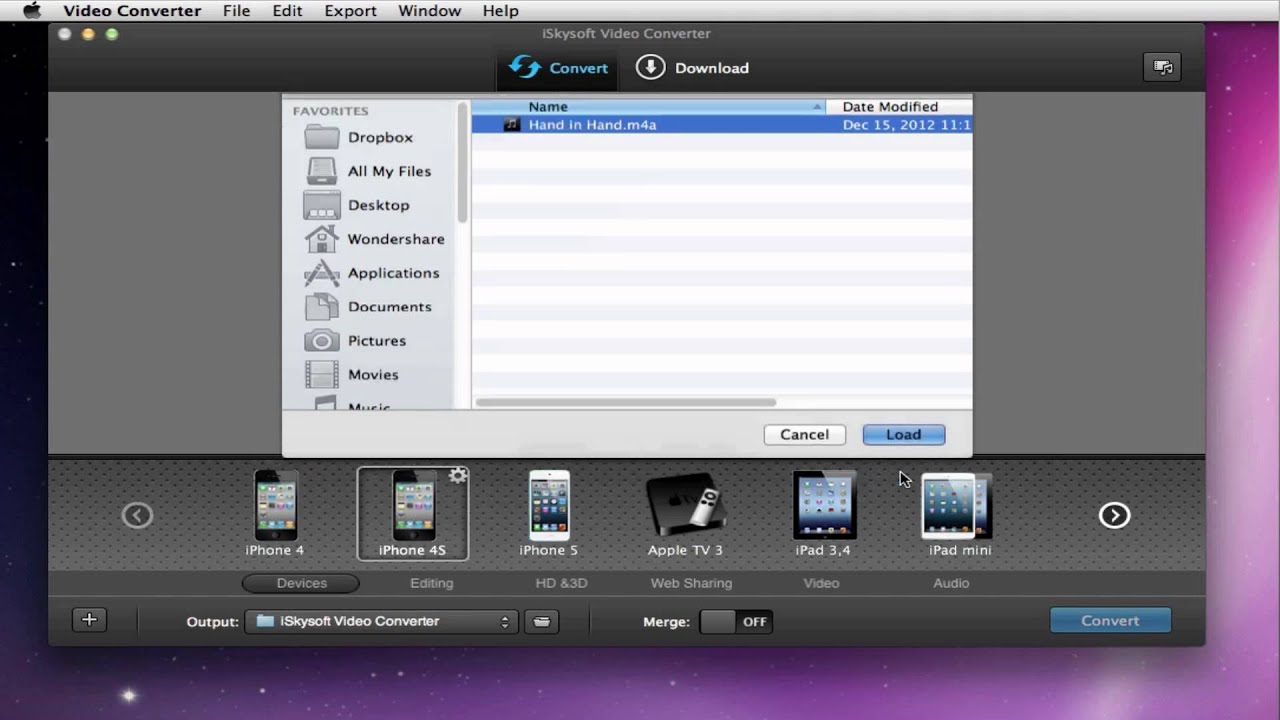Viewport: 1280px width, 720px height.
Task: Open the Apple menu
Action: [x=32, y=11]
